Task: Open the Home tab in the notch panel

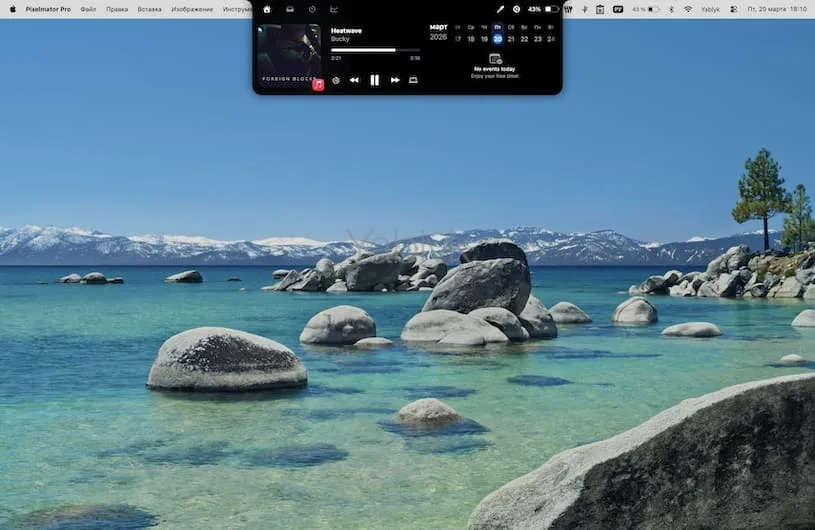Action: coord(267,9)
